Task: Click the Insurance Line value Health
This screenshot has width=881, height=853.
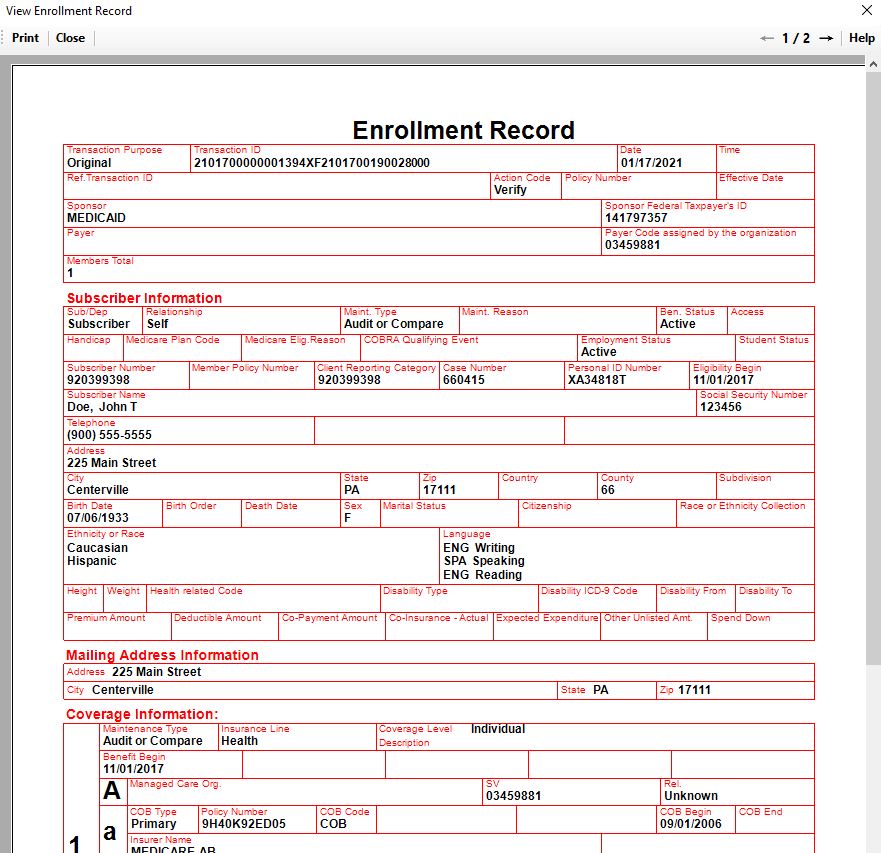Action: (239, 741)
